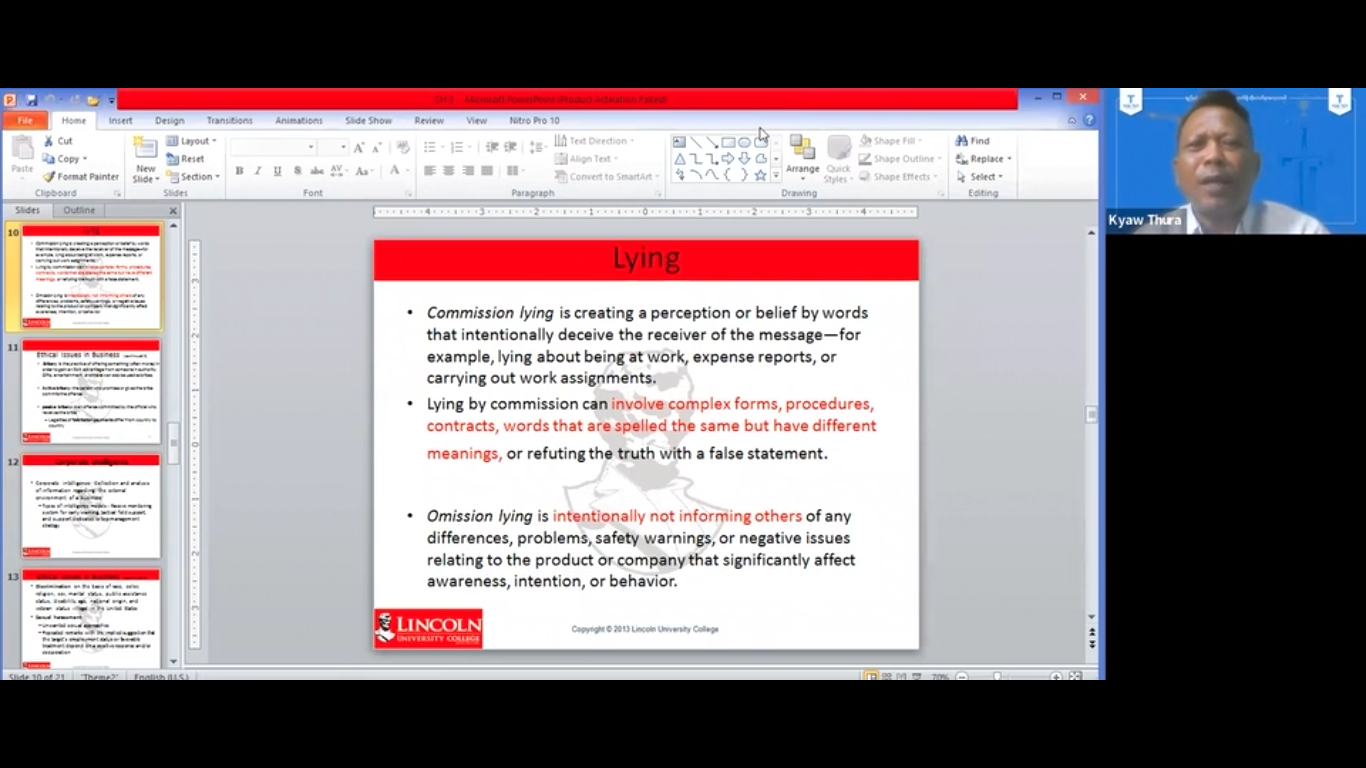1366x768 pixels.
Task: Click Find binoculars button
Action: coord(972,141)
